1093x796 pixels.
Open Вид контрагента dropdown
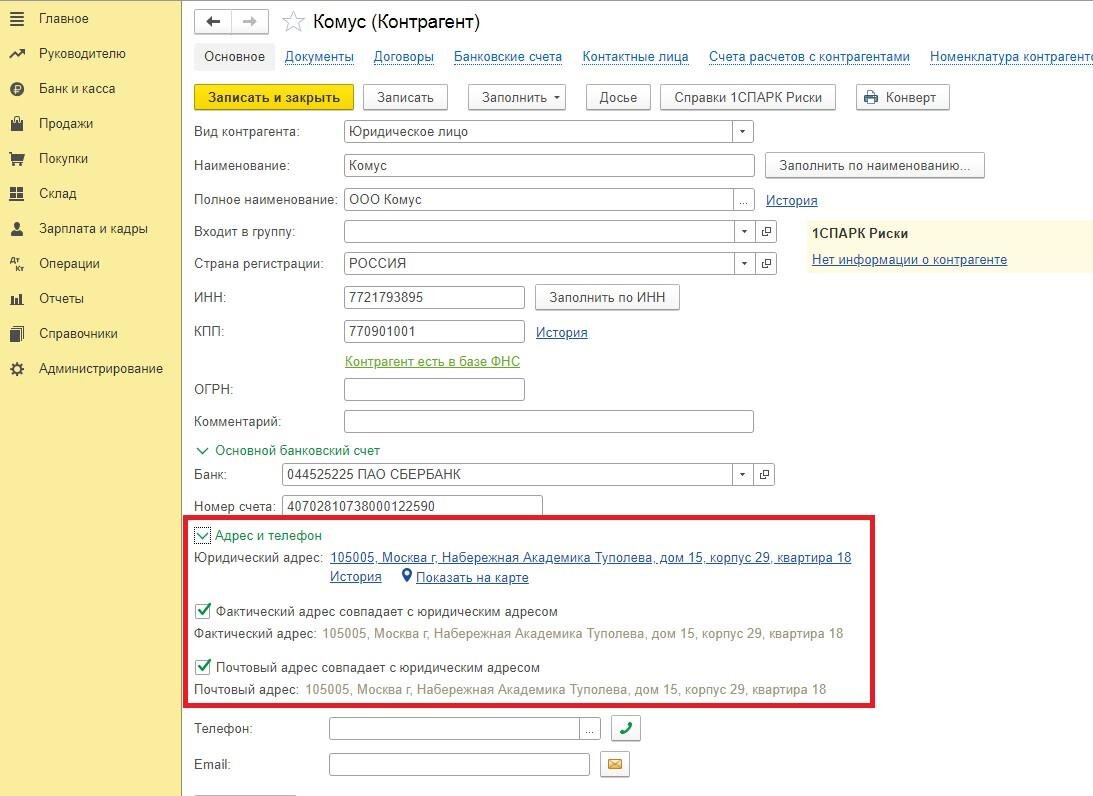click(x=742, y=132)
